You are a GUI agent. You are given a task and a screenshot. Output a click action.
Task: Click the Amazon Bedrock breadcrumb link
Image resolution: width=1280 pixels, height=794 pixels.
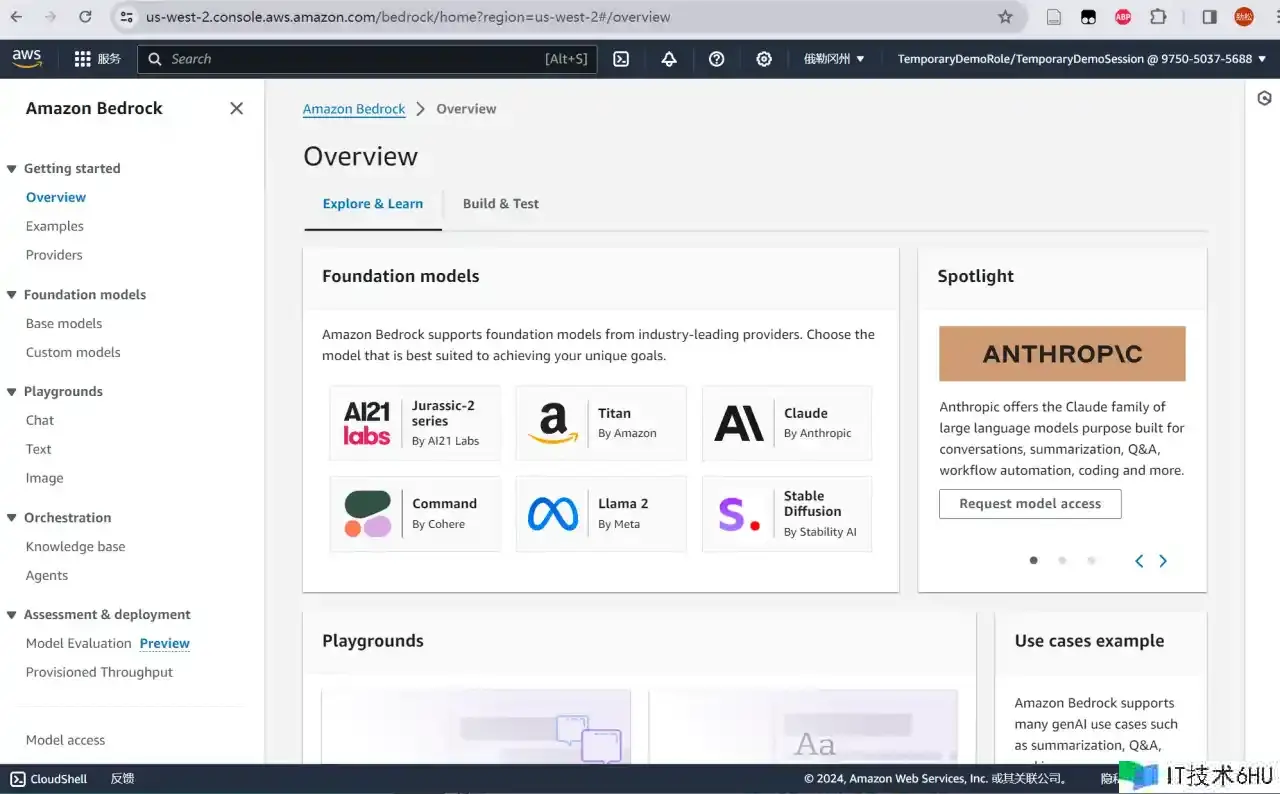click(x=354, y=109)
